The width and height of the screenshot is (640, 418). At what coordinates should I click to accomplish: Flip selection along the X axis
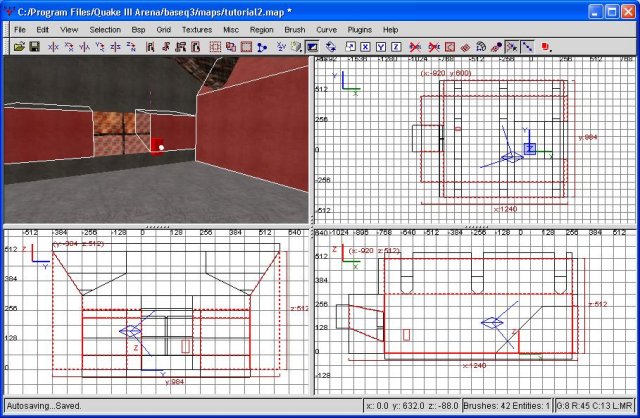pyautogui.click(x=53, y=47)
